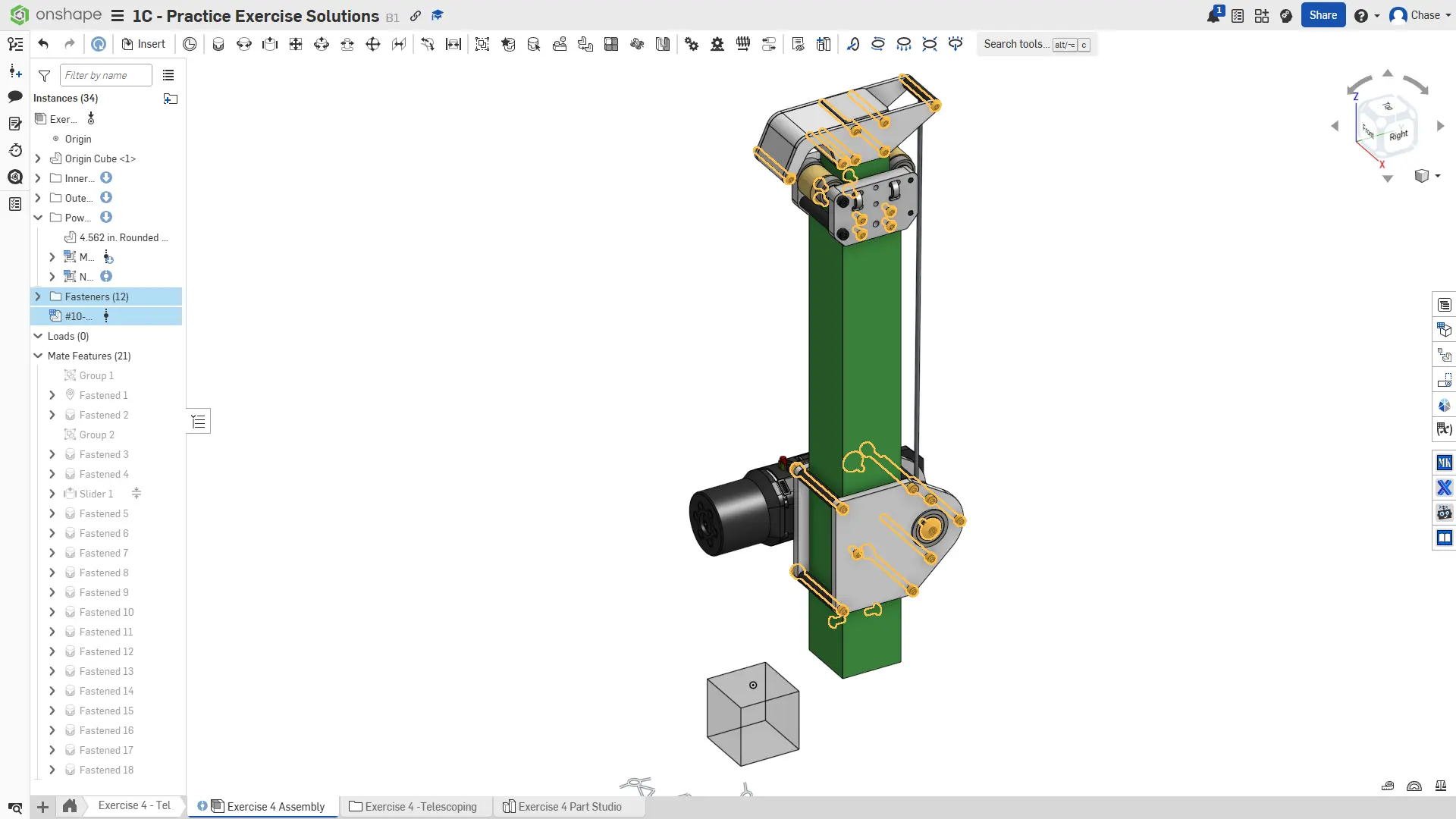Image resolution: width=1456 pixels, height=819 pixels.
Task: Open the Gear relation tool
Action: (692, 44)
